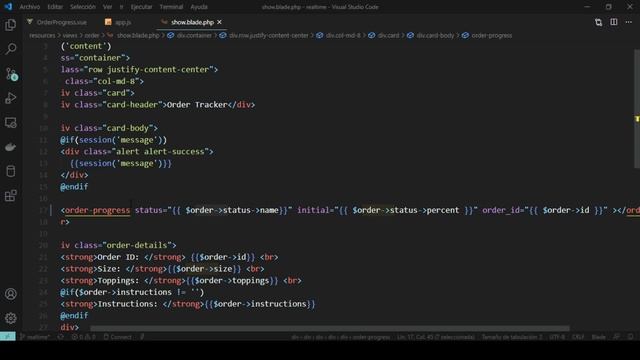Click the vertical scrollbar thumb of the editor
Image resolution: width=640 pixels, height=360 pixels.
[x=637, y=109]
